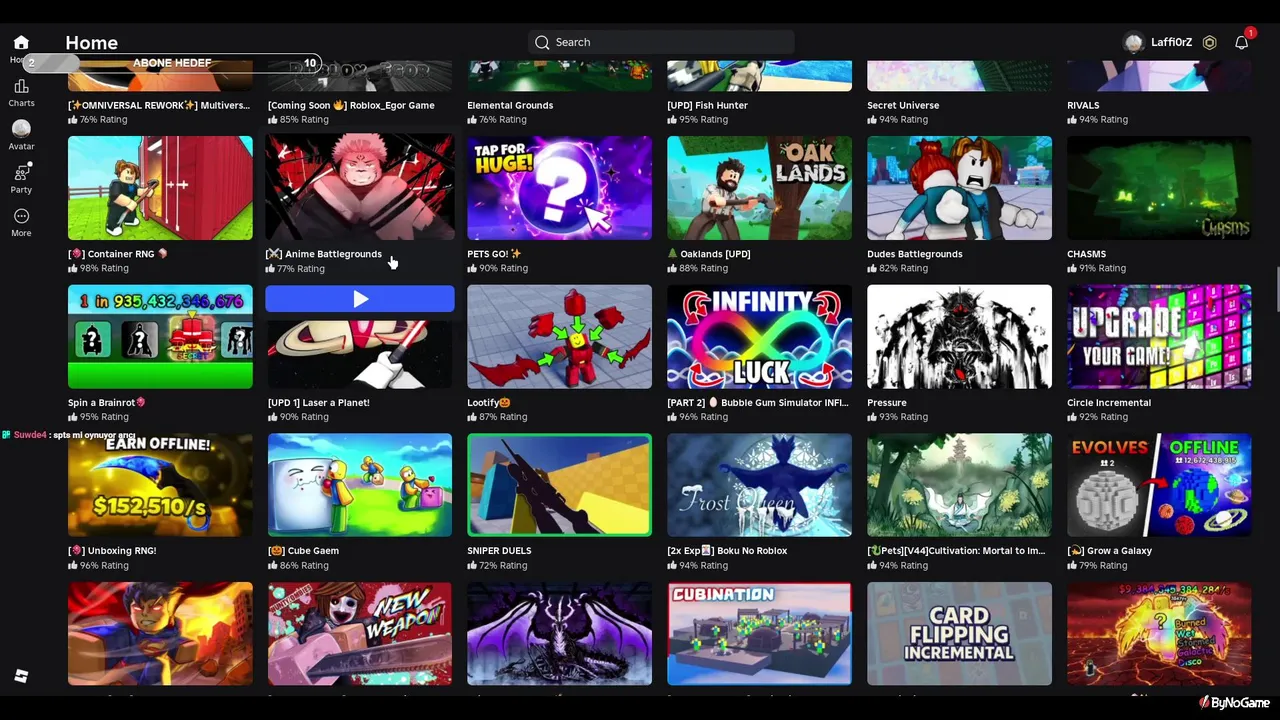Click the LaffiOrZ username
Viewport: 1280px width, 720px height.
(x=1171, y=43)
